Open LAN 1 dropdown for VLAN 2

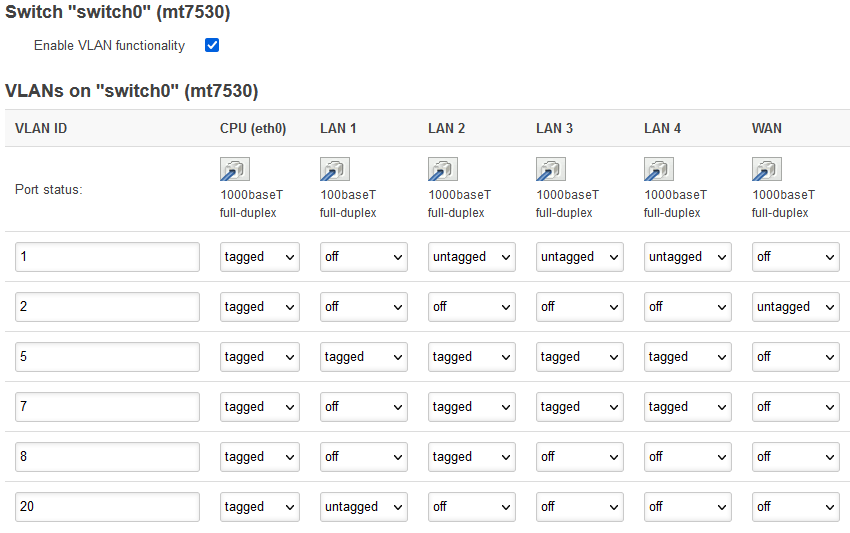click(x=364, y=307)
